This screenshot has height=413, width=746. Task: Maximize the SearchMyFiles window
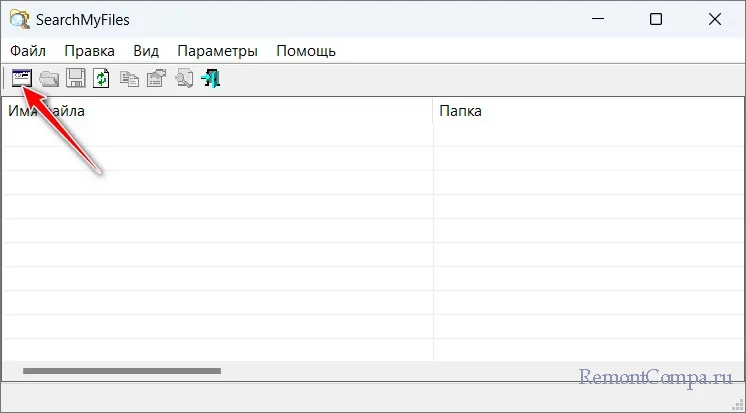(x=655, y=18)
